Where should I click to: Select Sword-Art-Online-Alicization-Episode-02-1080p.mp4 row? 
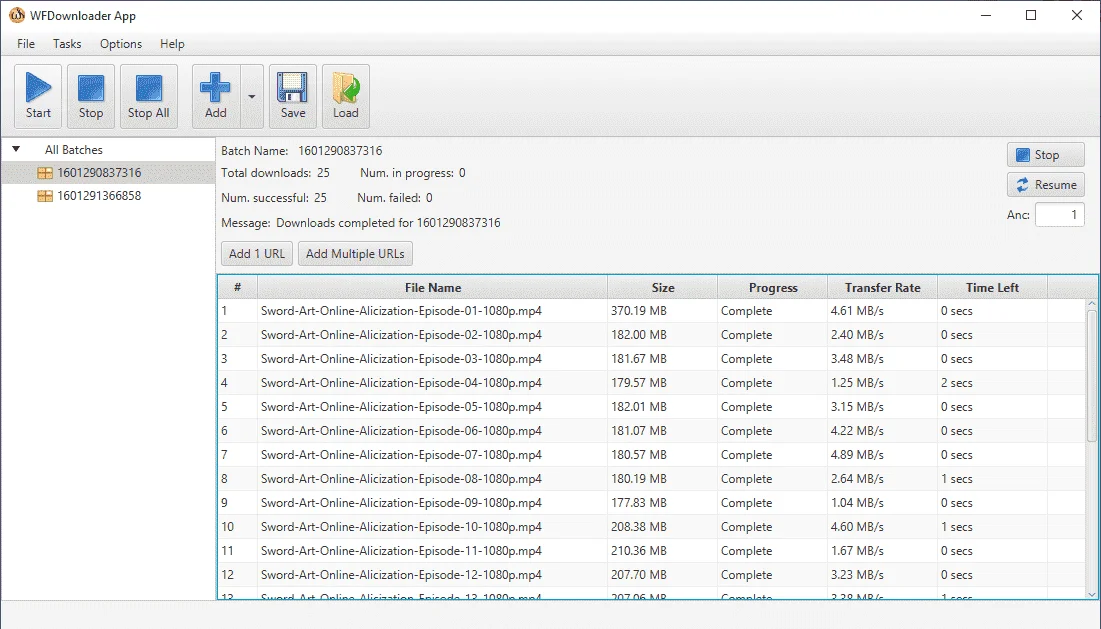click(x=652, y=335)
